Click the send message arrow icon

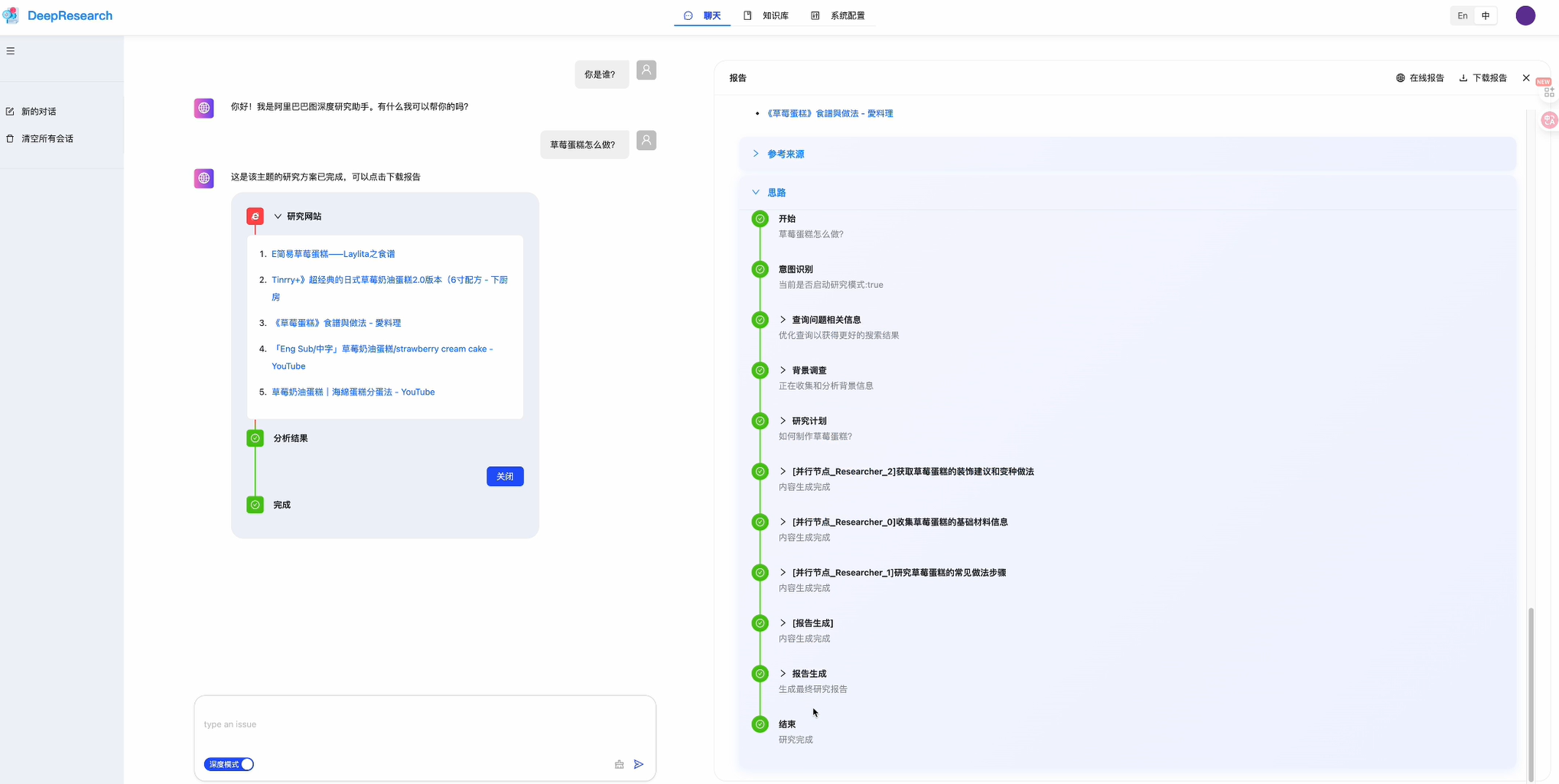click(x=639, y=764)
